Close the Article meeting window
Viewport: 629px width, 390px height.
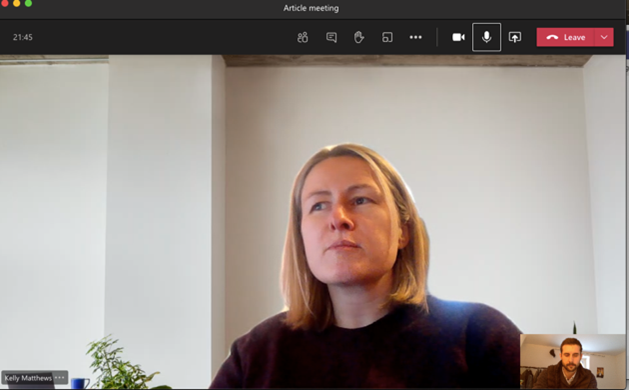[x=4, y=3]
